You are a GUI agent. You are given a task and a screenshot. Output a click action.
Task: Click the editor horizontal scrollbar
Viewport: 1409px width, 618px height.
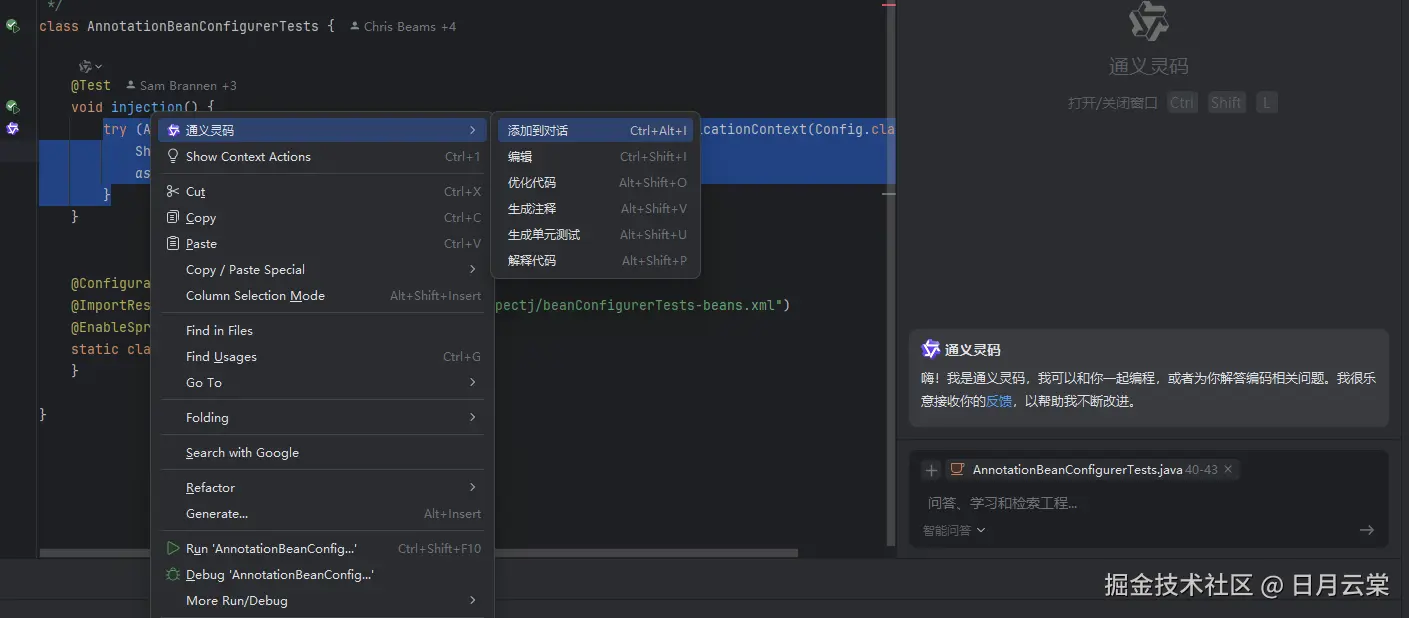click(418, 552)
